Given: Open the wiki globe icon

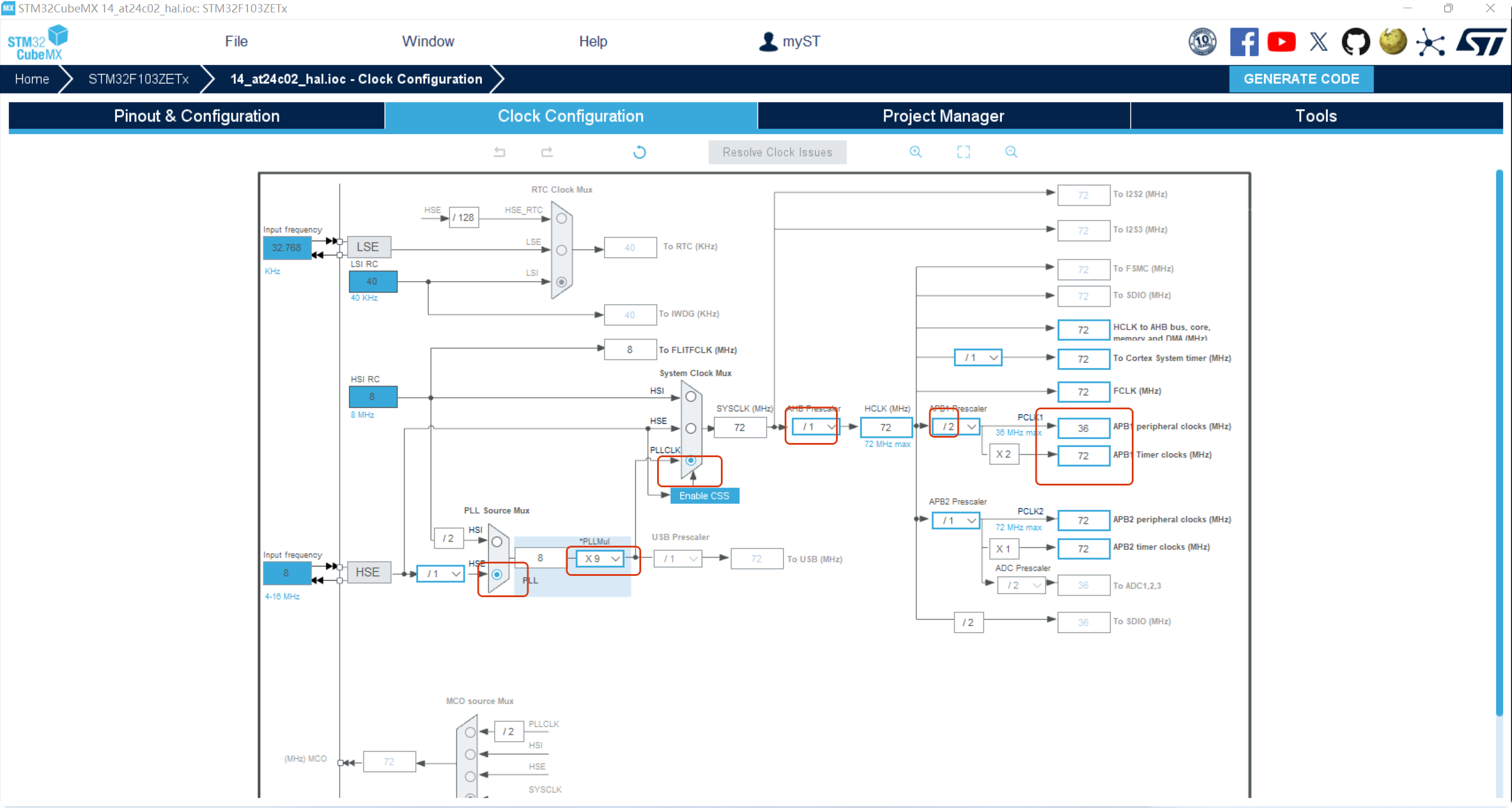Looking at the screenshot, I should point(1393,41).
